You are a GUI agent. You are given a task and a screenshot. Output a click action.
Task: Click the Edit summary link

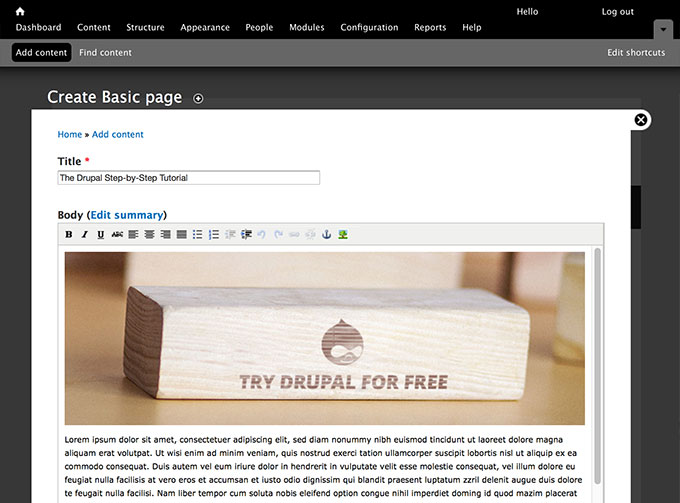(x=127, y=215)
